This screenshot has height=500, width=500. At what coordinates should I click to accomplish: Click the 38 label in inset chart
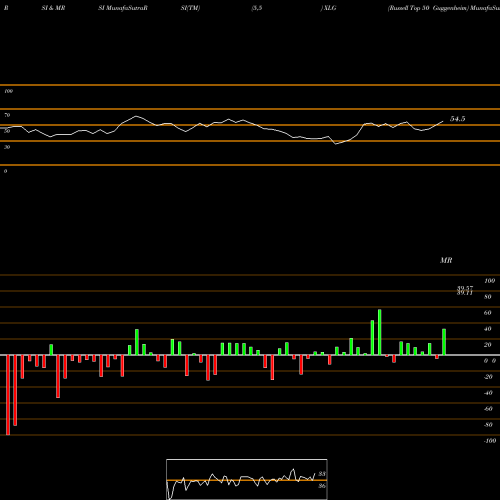click(x=322, y=474)
